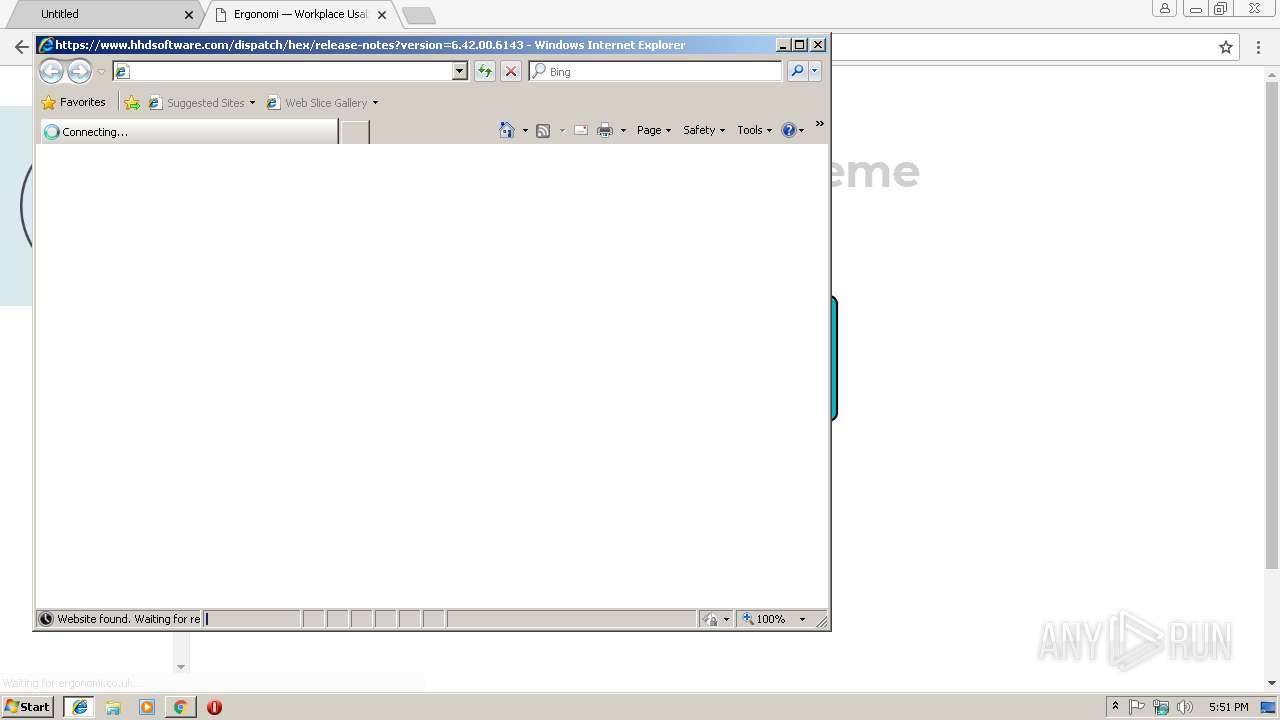Open Chrome user profile icon

pos(1165,8)
